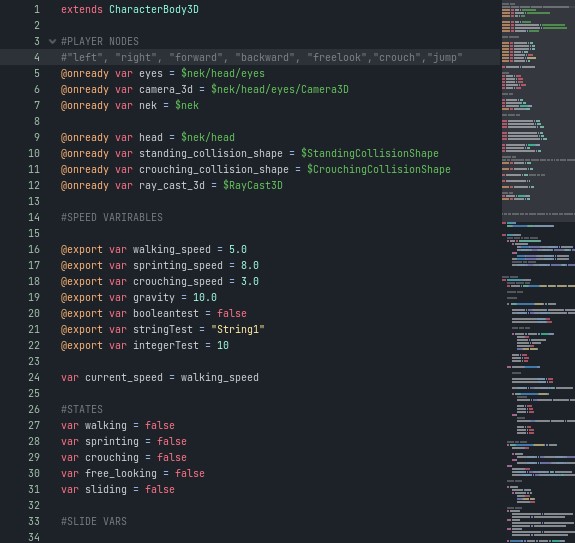Click line number 4 in gutter

click(x=37, y=57)
